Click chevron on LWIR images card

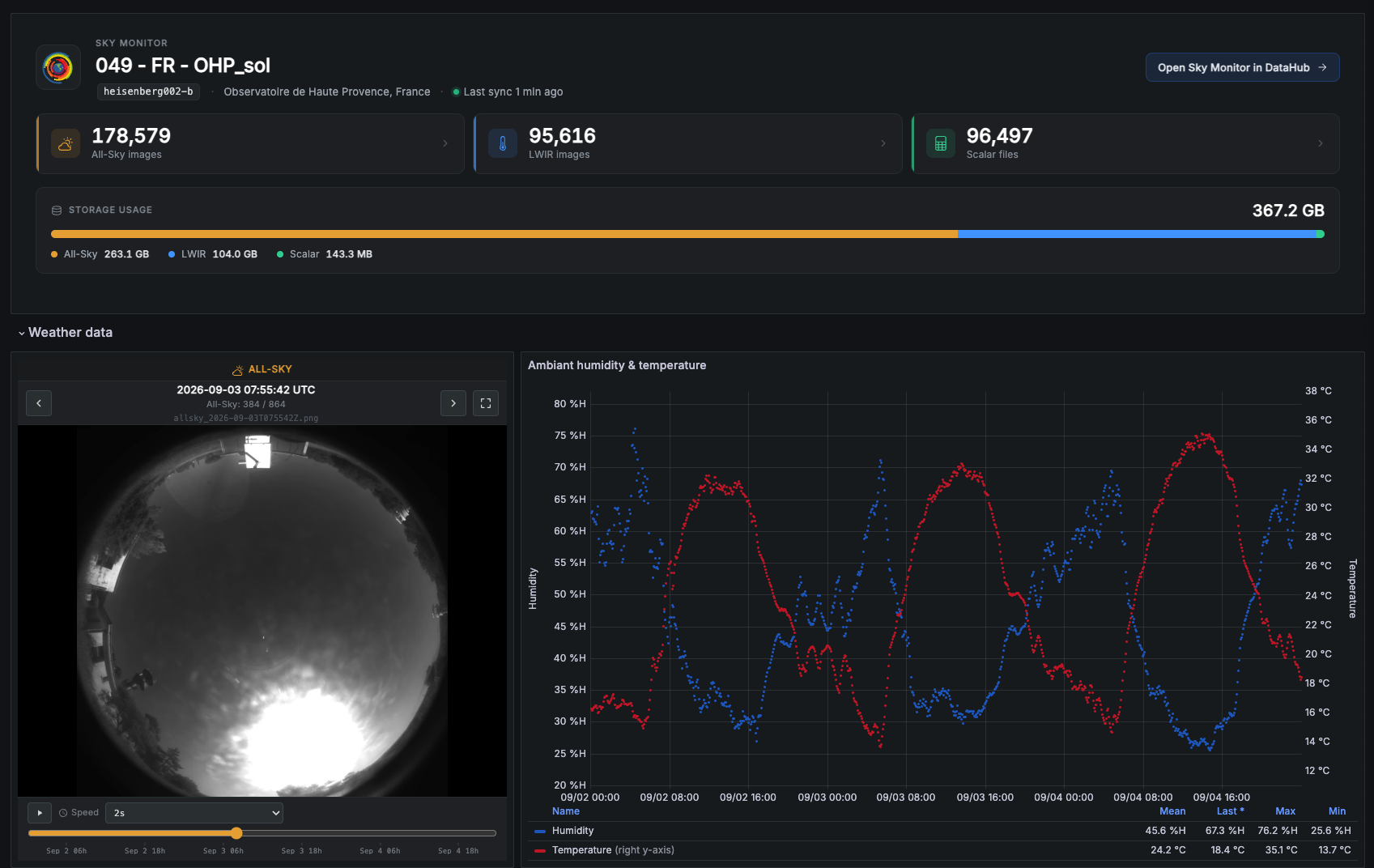click(883, 143)
